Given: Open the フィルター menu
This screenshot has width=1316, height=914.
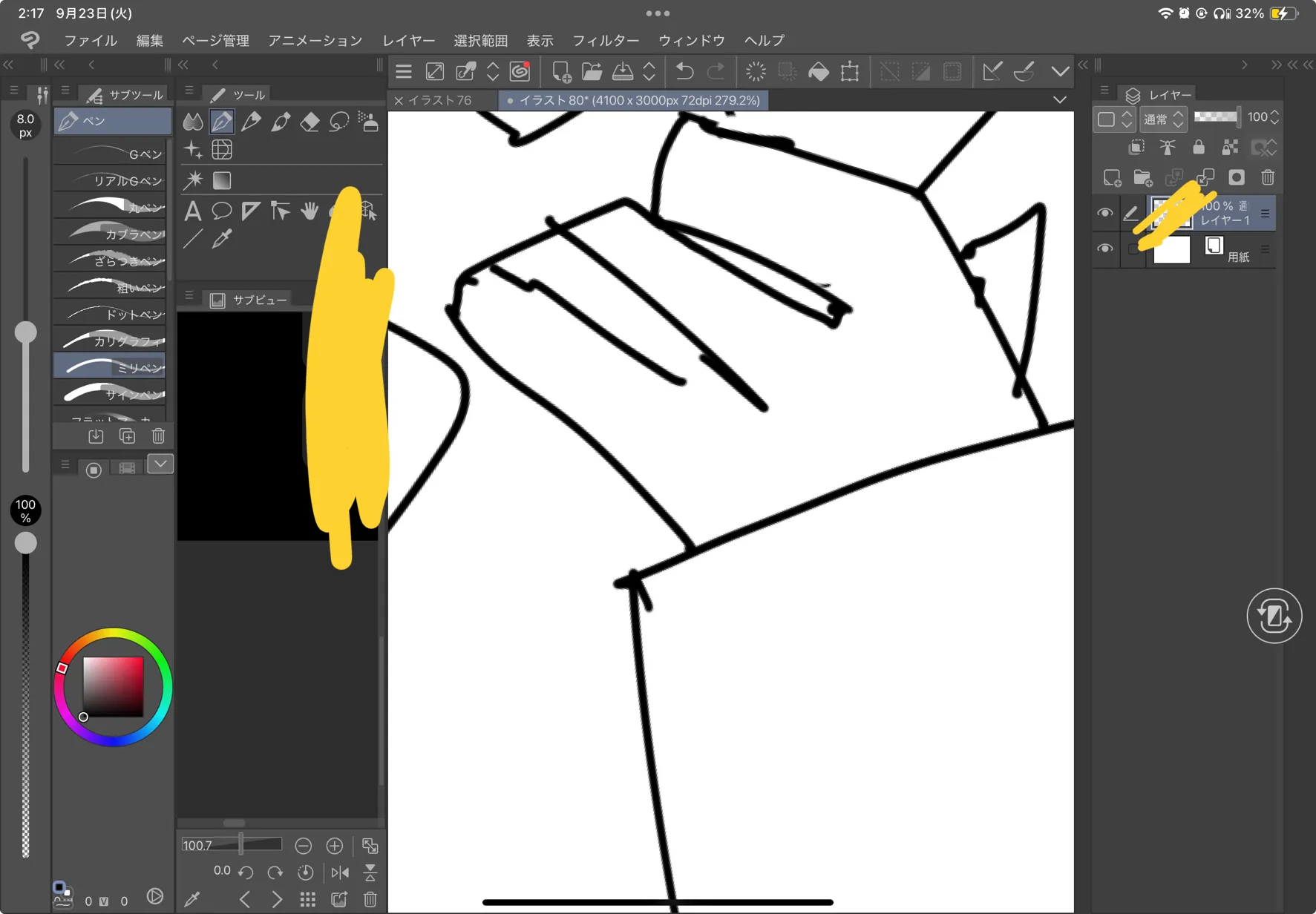Looking at the screenshot, I should 606,40.
